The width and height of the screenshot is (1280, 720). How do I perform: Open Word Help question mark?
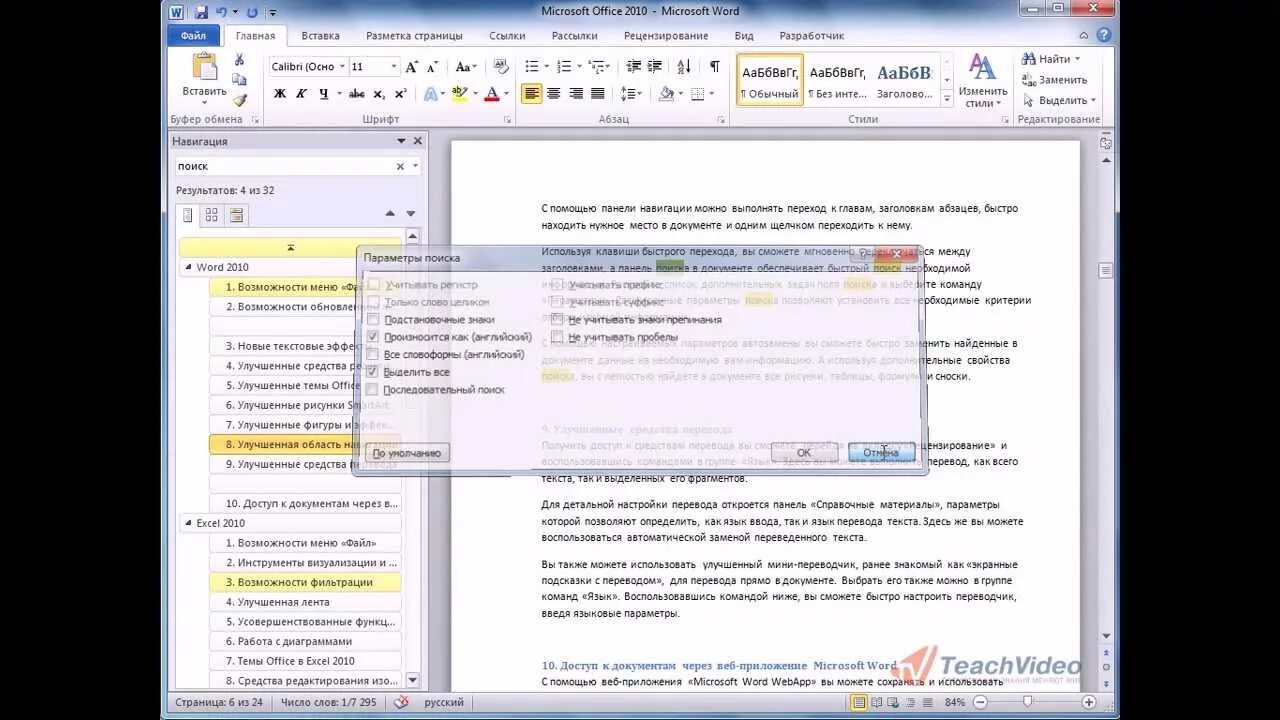tap(1104, 35)
